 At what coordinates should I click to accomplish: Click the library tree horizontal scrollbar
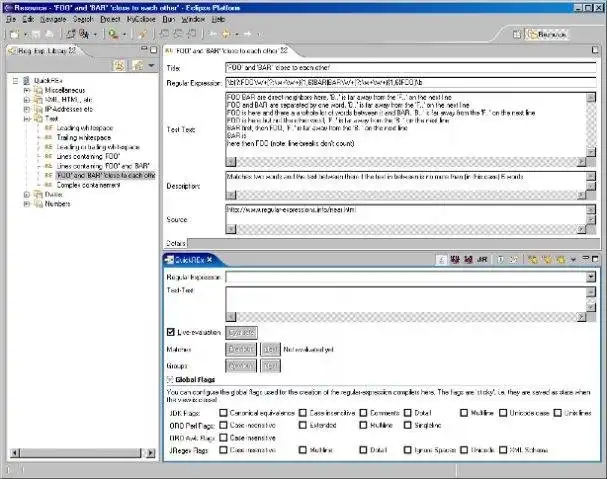pyautogui.click(x=83, y=453)
